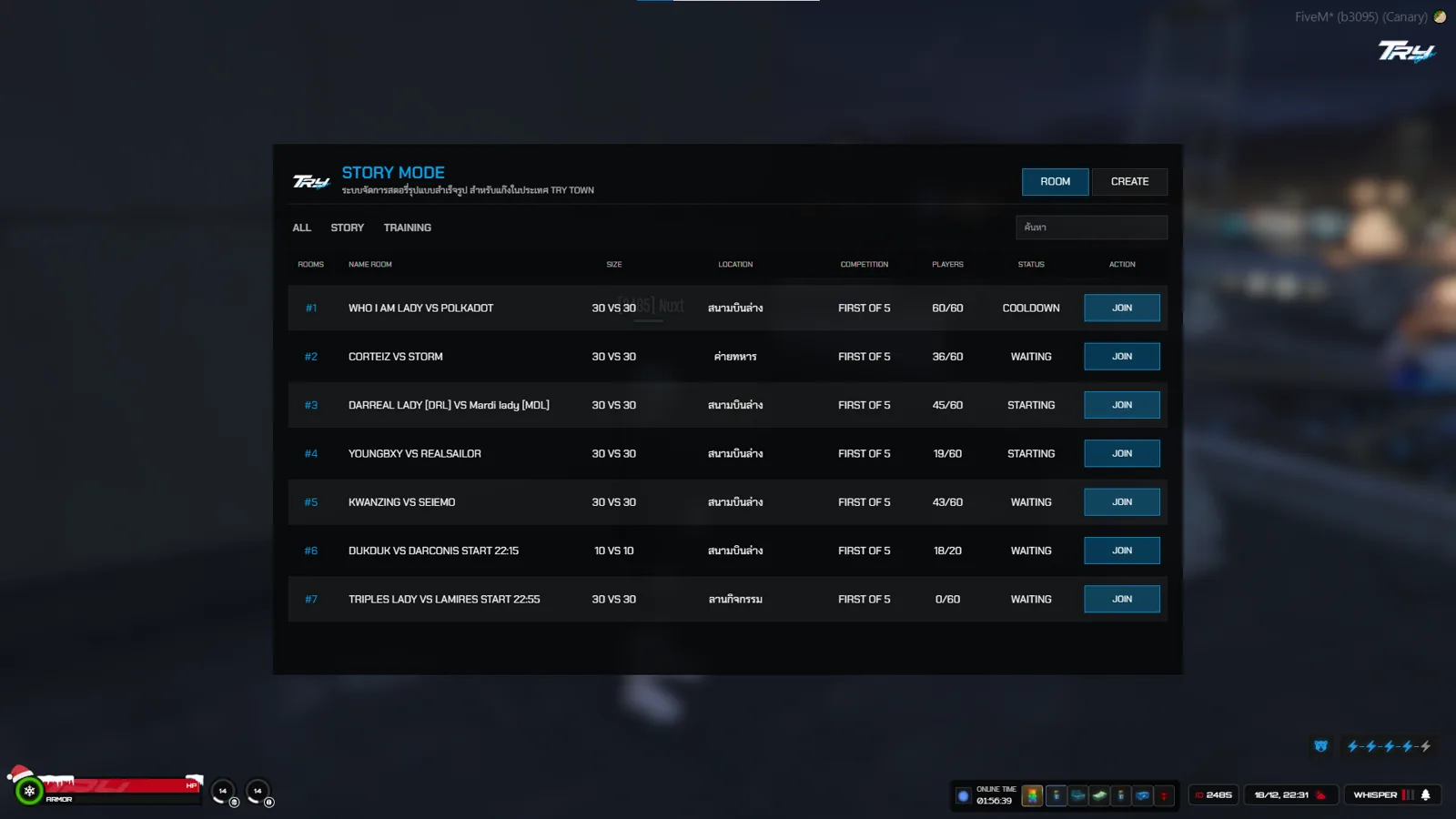Click the NAME ROOM column header

click(x=369, y=265)
